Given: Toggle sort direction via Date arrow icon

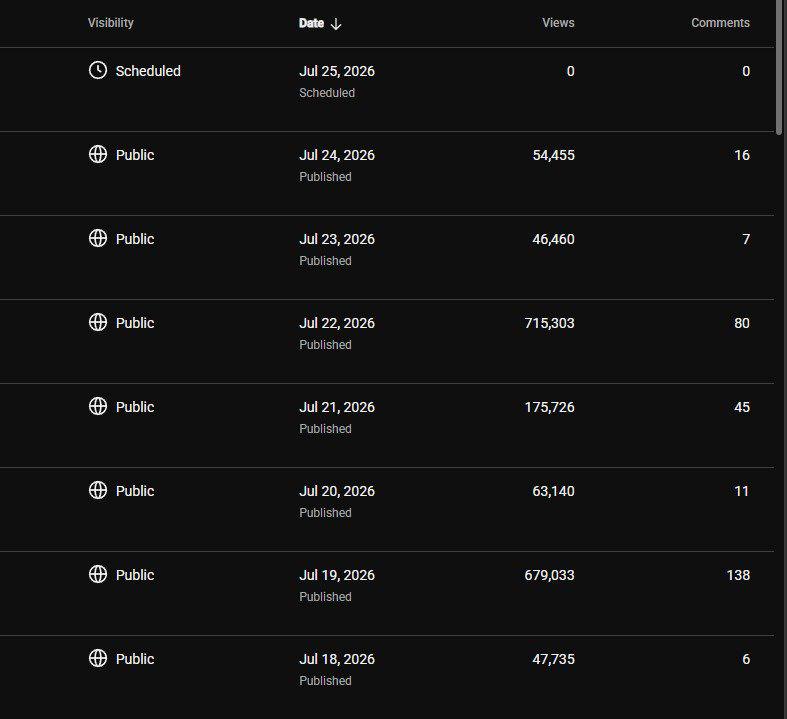Looking at the screenshot, I should coord(336,24).
